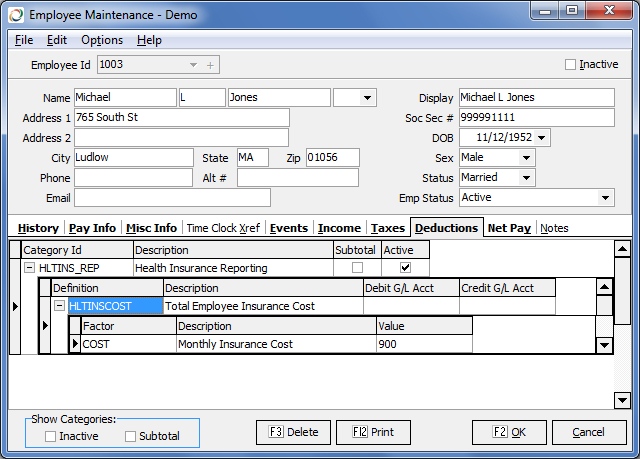Open the Options menu

pos(102,40)
